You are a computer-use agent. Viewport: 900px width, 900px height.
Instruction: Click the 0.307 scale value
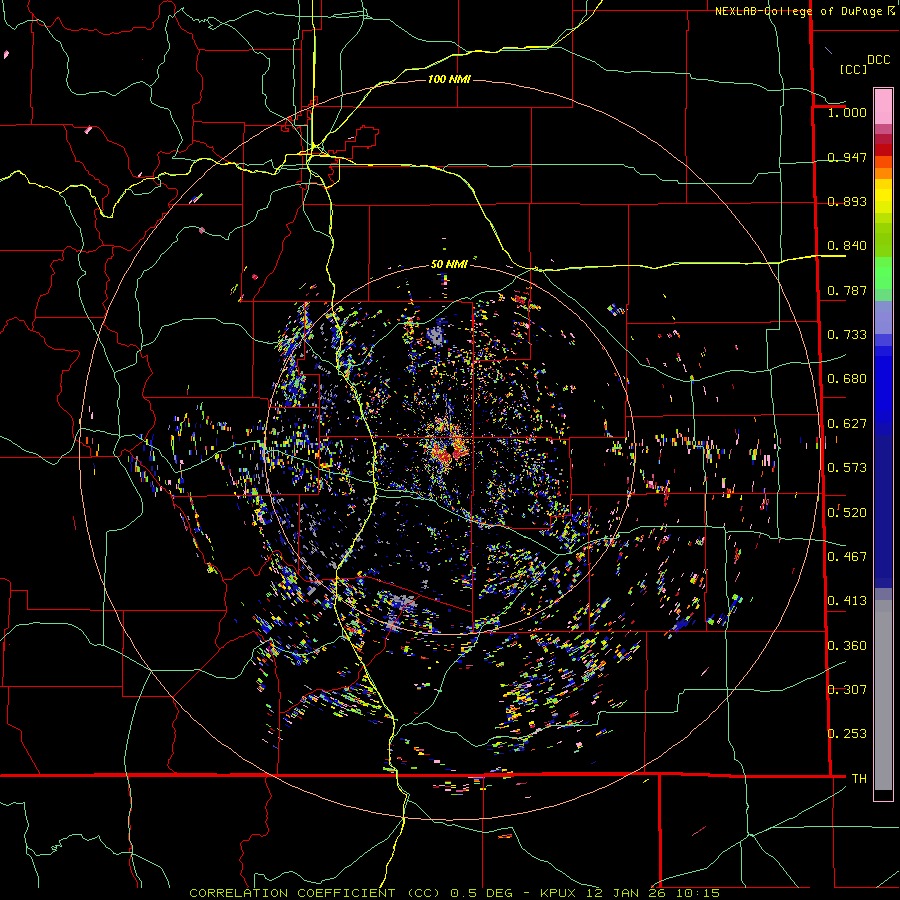pos(847,689)
